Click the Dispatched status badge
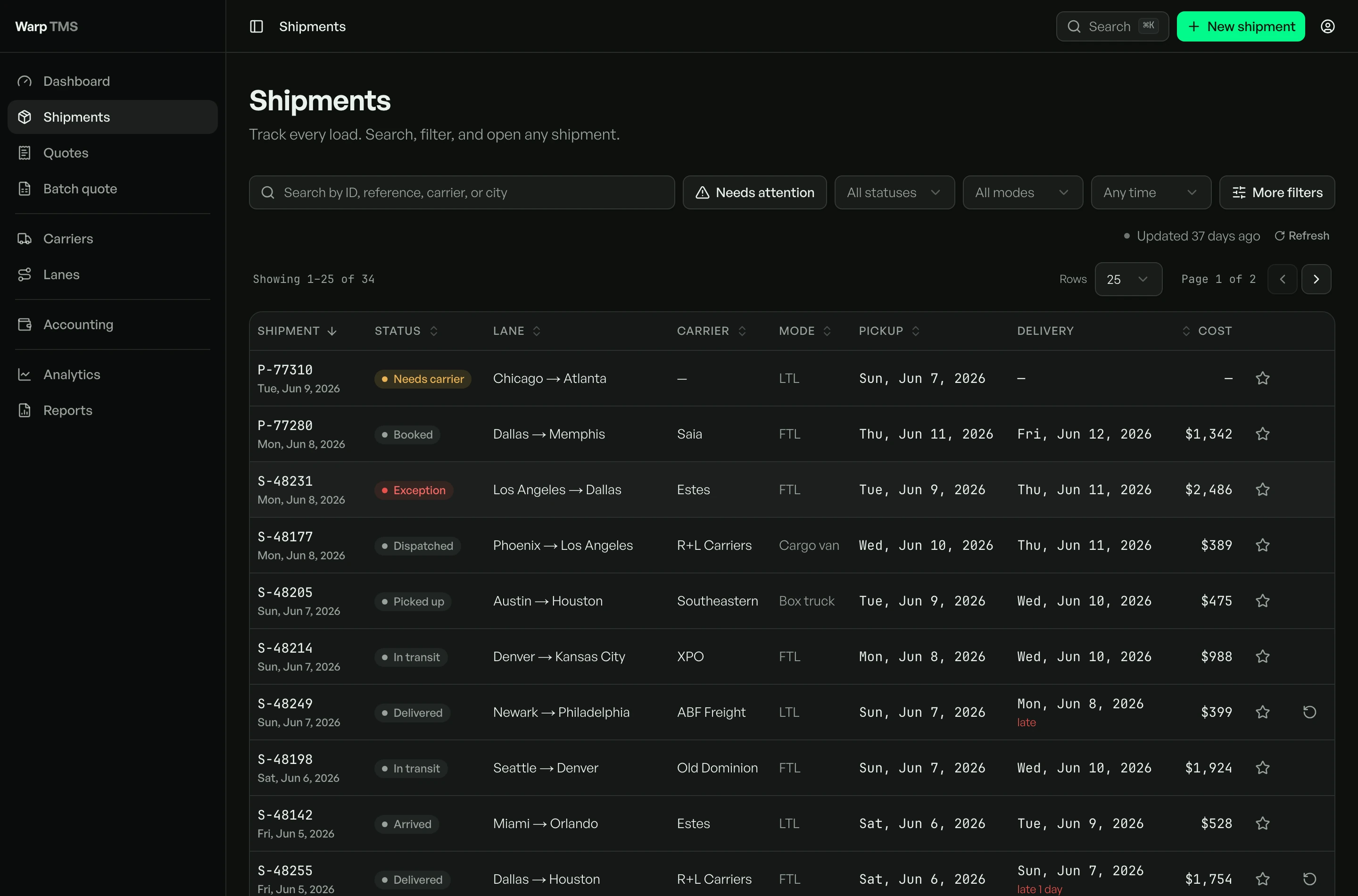Image resolution: width=1358 pixels, height=896 pixels. (x=417, y=546)
